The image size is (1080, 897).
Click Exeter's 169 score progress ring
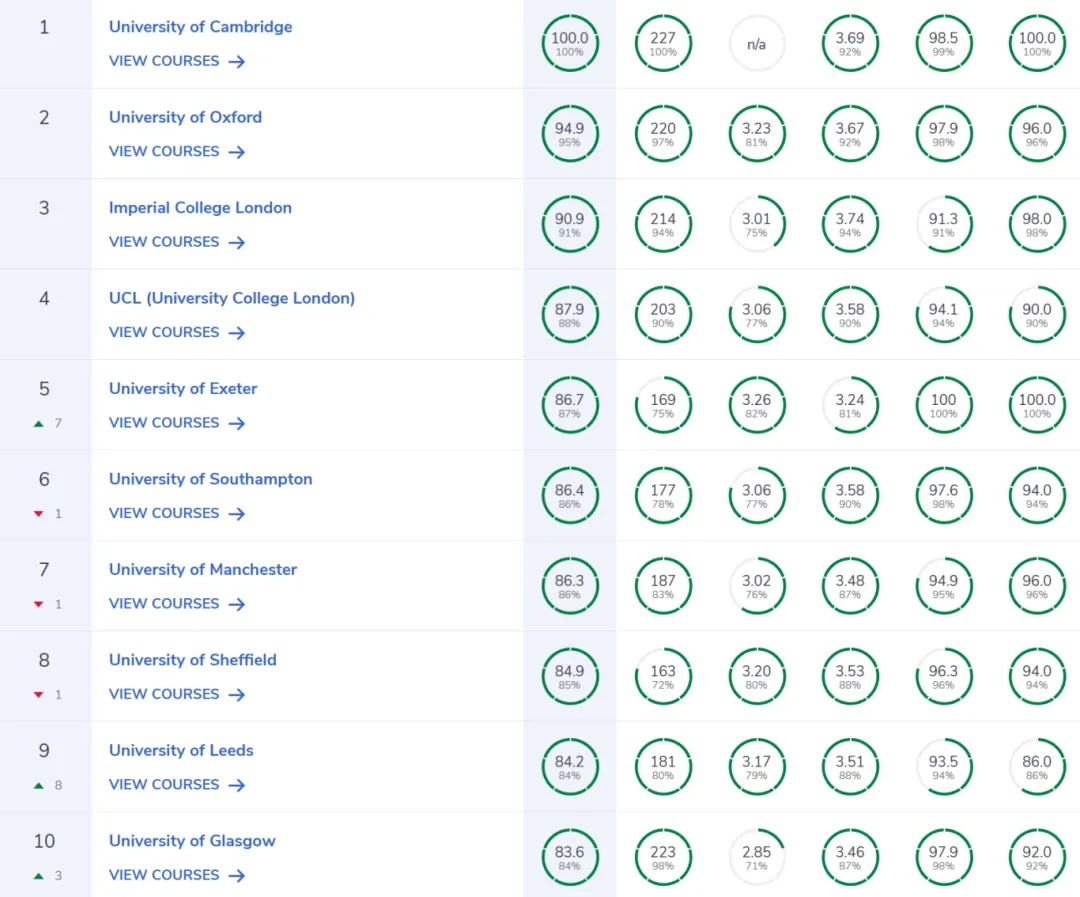663,404
